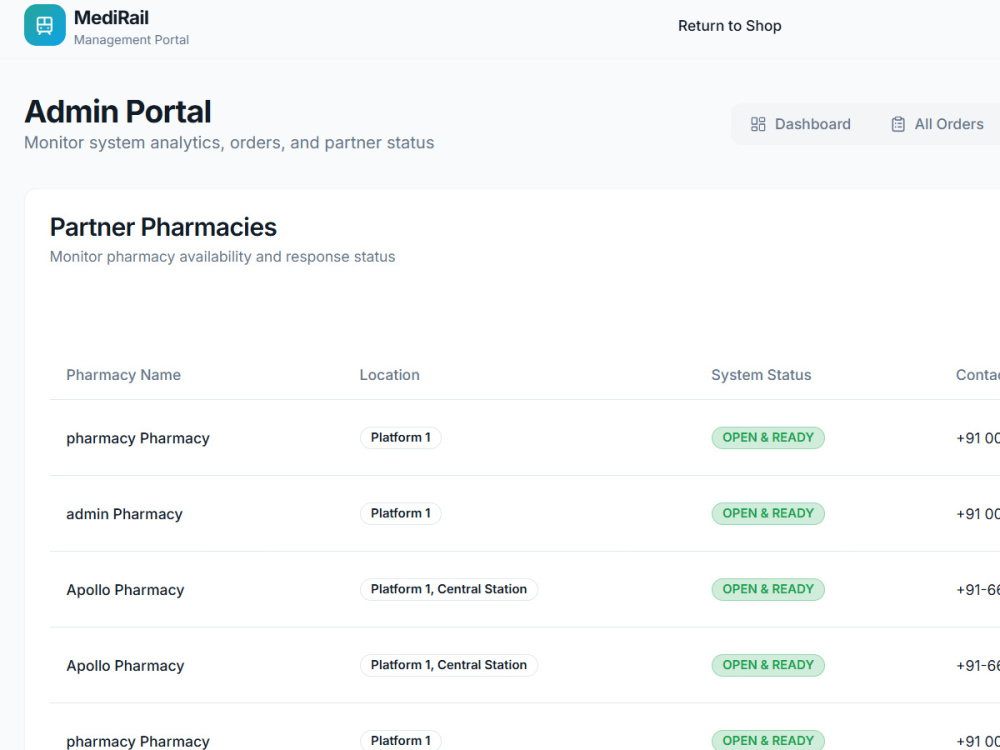The width and height of the screenshot is (1000, 750).
Task: Click second Platform 1, Central Station badge
Action: [x=449, y=665]
